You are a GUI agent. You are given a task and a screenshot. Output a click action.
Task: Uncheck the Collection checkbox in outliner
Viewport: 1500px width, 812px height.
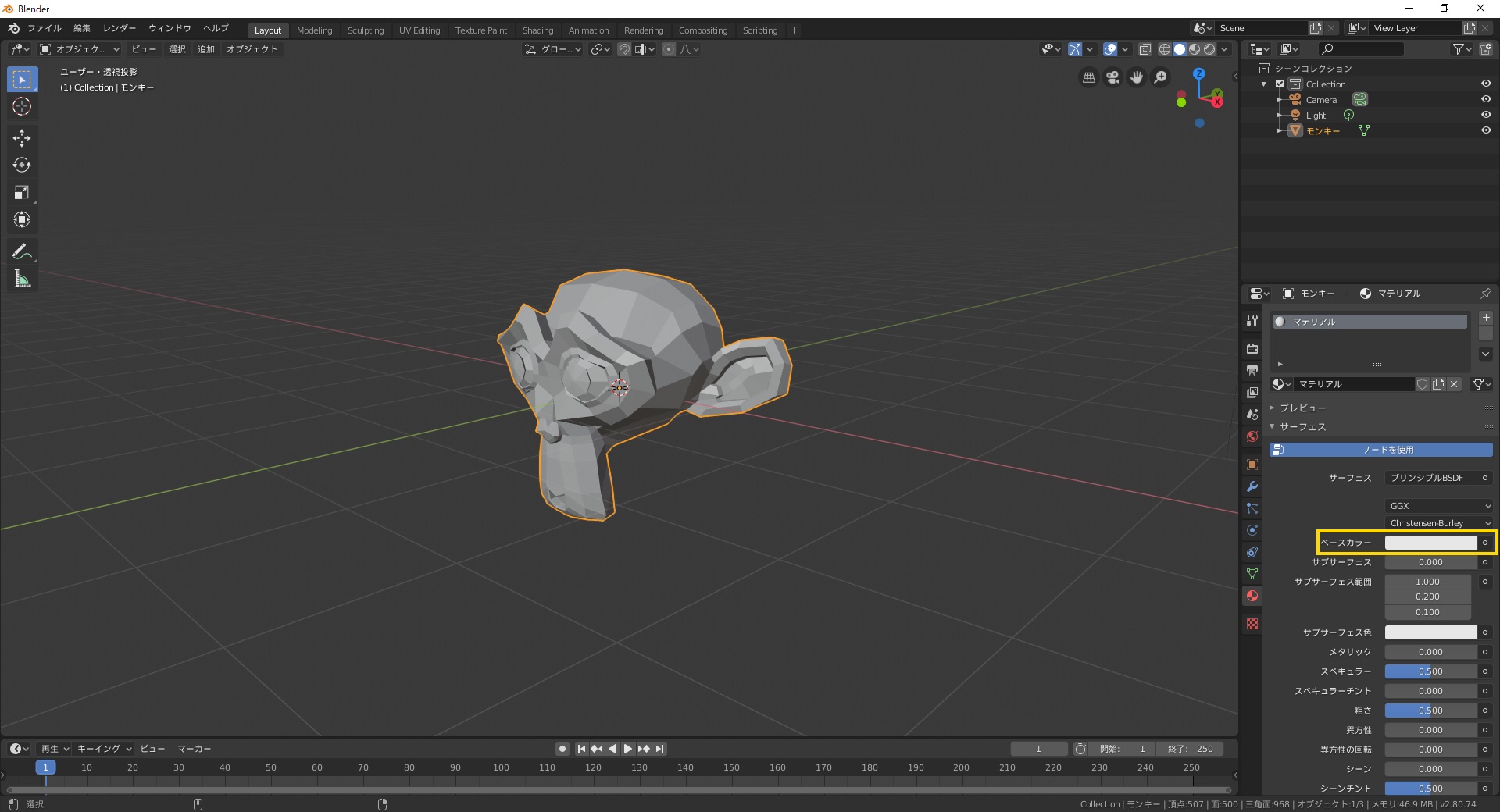point(1280,84)
